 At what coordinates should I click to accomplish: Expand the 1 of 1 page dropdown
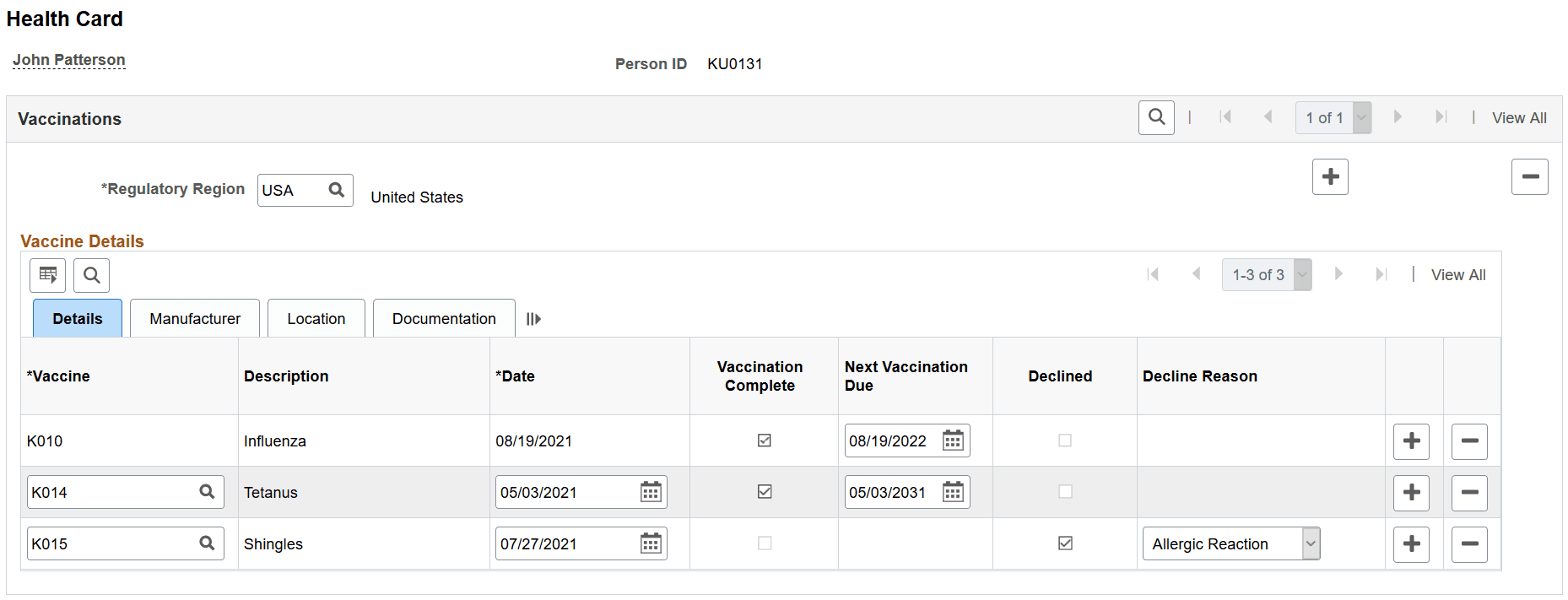tap(1361, 118)
